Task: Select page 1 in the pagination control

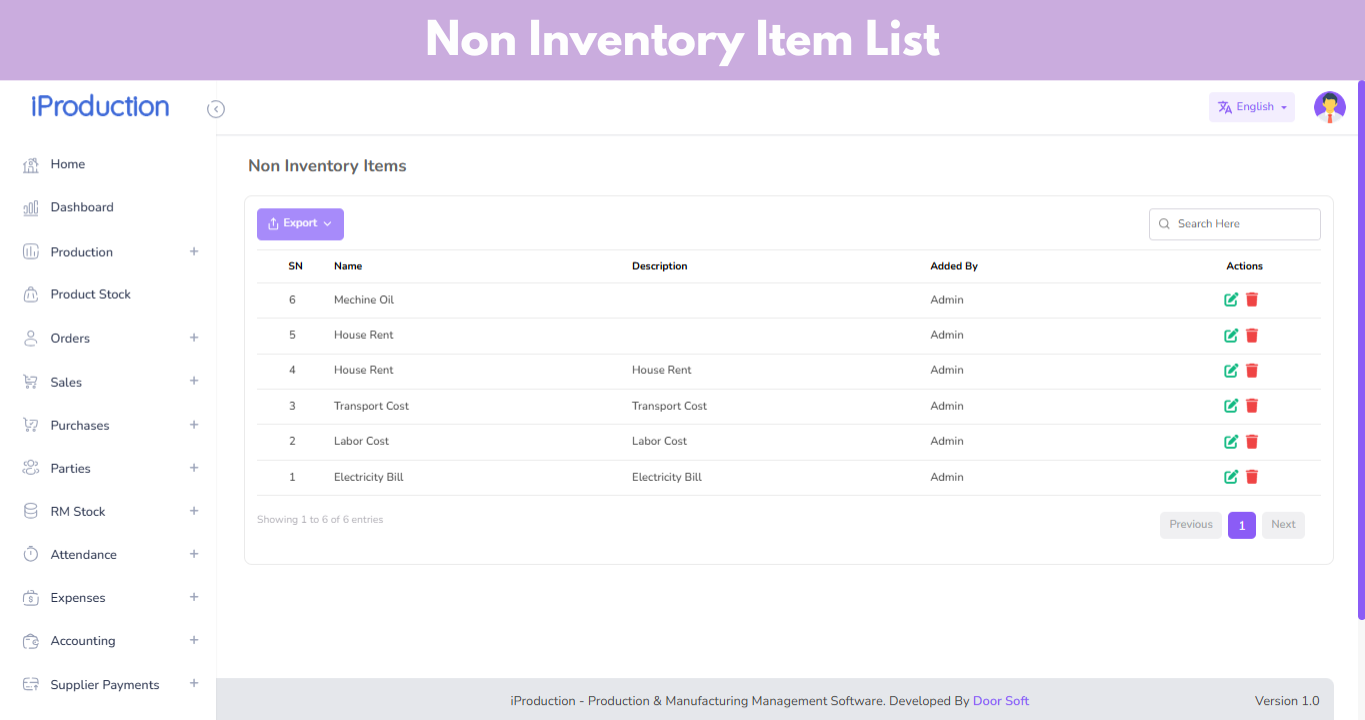Action: [1241, 525]
